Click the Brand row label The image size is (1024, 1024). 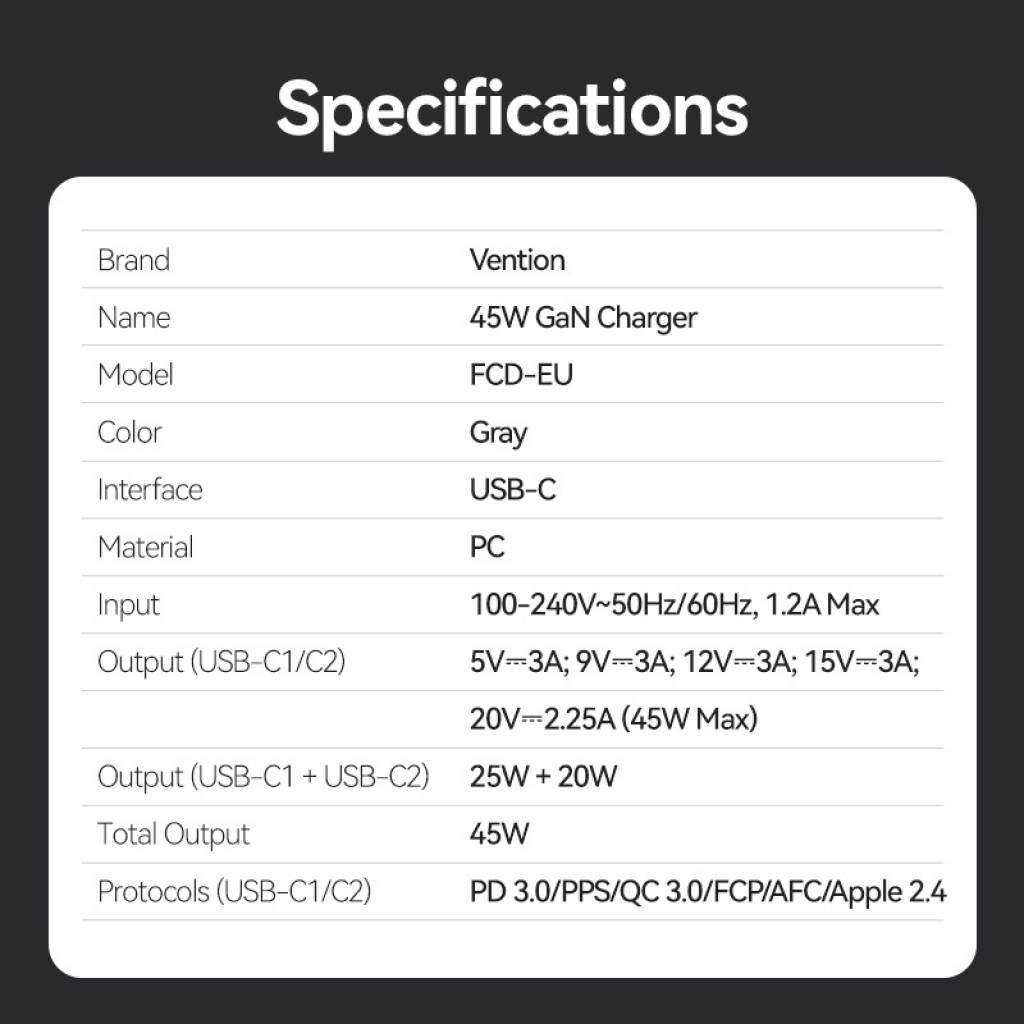tap(134, 260)
